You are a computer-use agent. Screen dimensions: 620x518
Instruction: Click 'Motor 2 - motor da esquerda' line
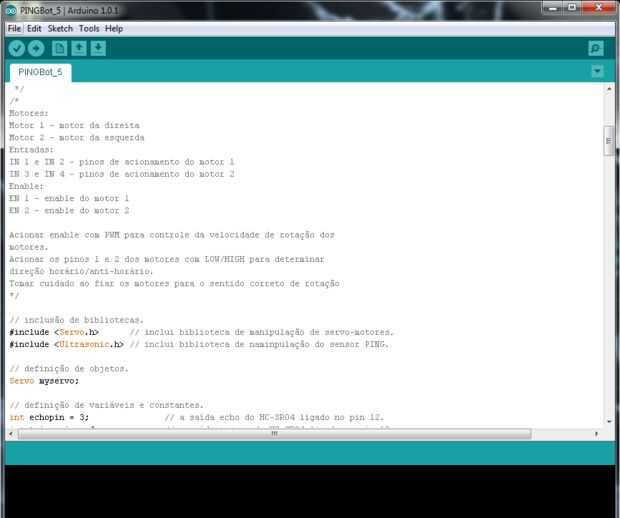pyautogui.click(x=77, y=138)
